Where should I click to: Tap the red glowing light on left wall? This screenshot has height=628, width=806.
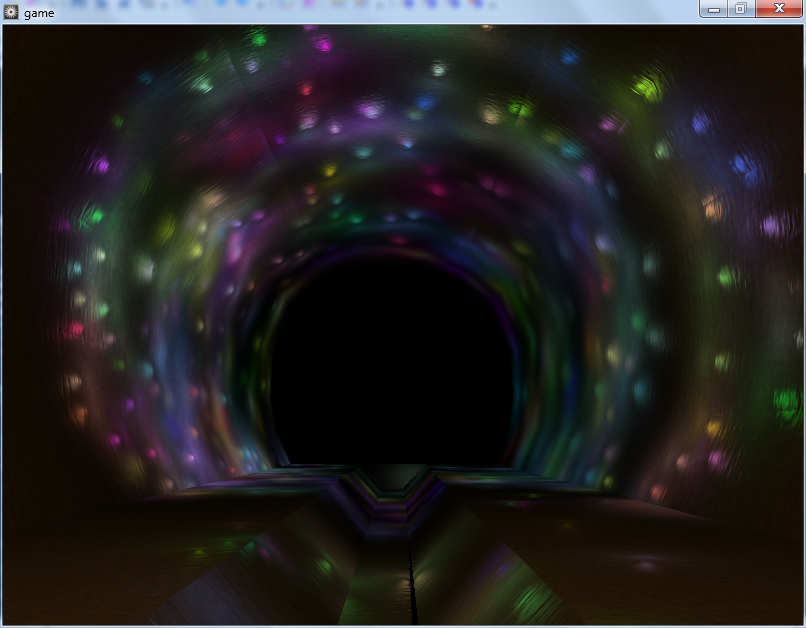(x=75, y=329)
